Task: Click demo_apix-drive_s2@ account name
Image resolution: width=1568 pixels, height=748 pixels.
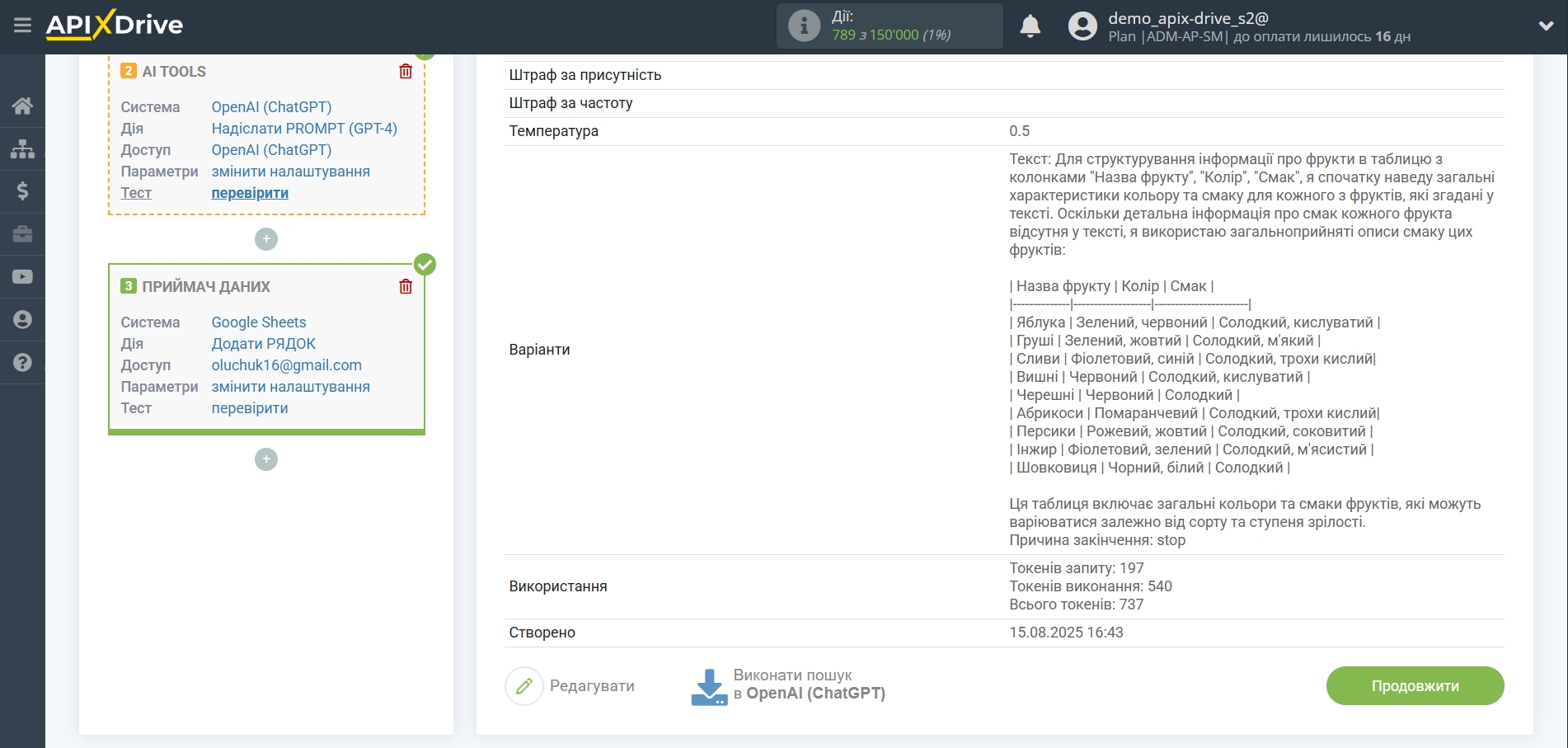Action: 1188,18
